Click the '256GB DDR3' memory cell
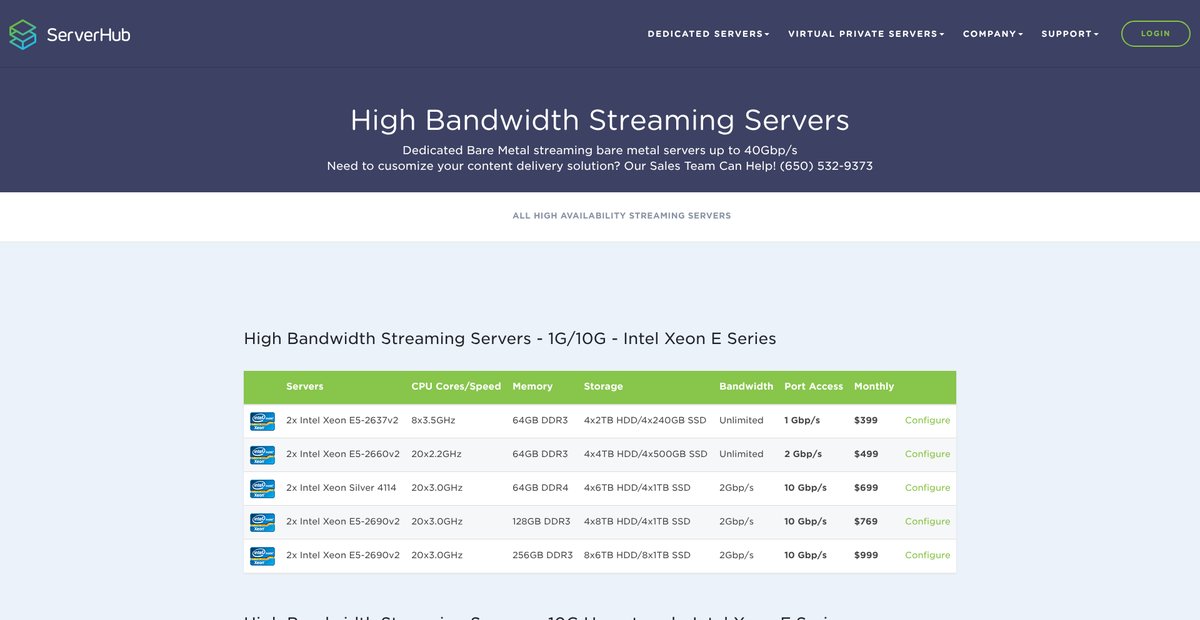This screenshot has width=1200, height=620. tap(543, 555)
